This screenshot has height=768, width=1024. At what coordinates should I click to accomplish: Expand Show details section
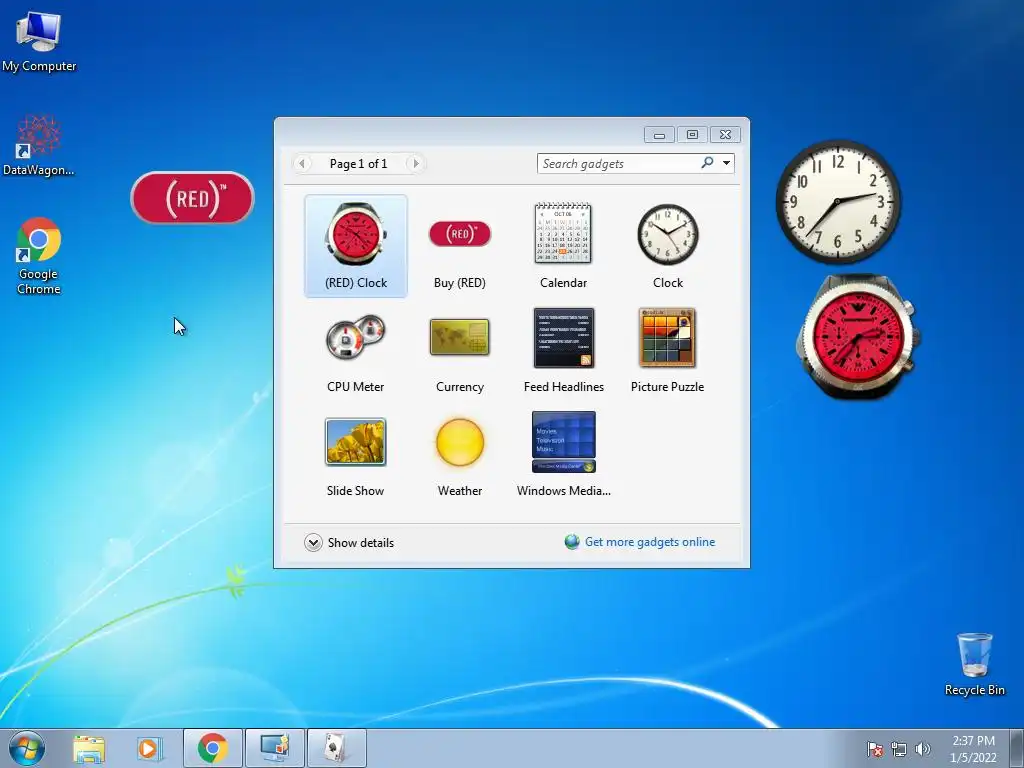(349, 543)
